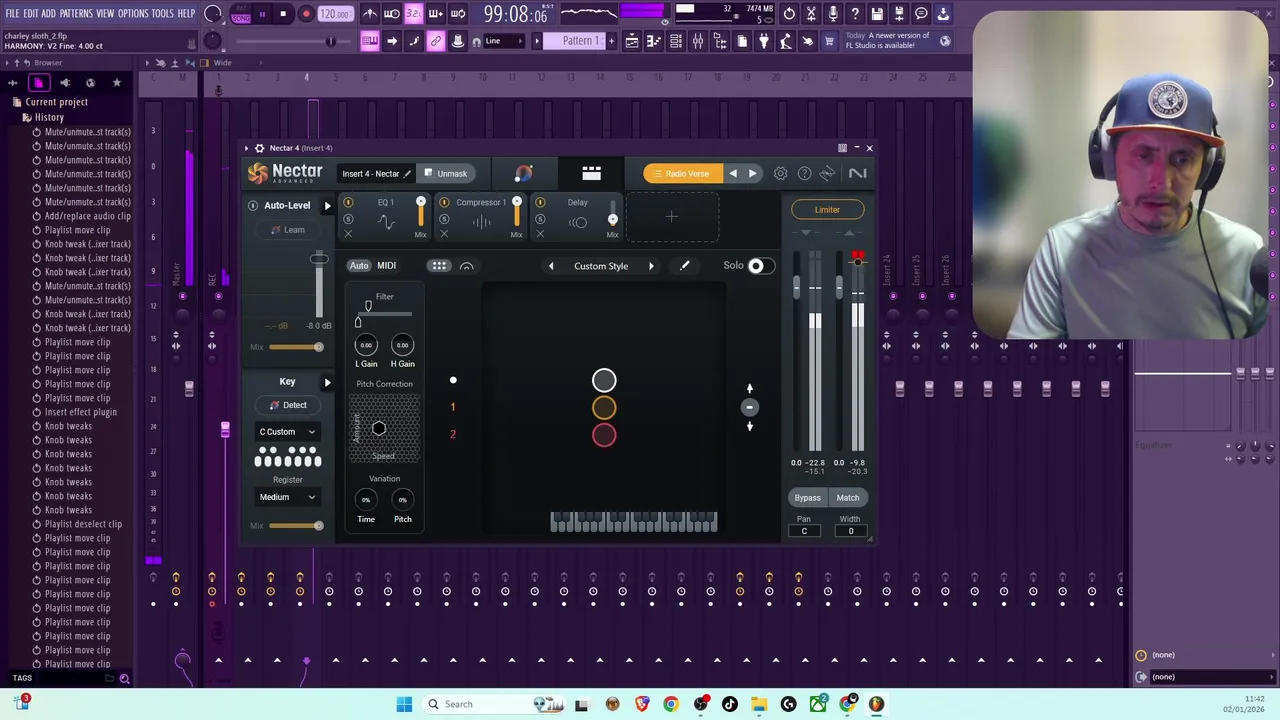Open plugin options gear in Nectar 4 title bar
Image resolution: width=1280 pixels, height=720 pixels.
[259, 148]
